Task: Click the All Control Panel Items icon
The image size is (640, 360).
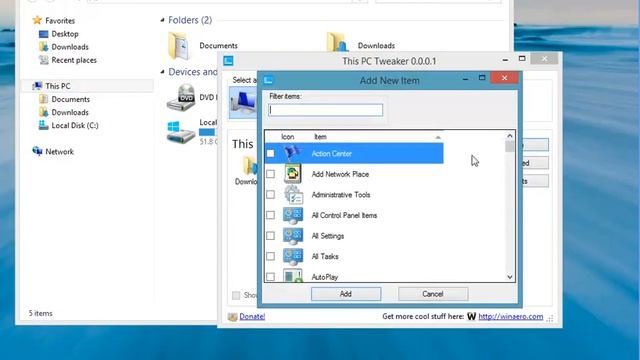Action: pyautogui.click(x=293, y=215)
